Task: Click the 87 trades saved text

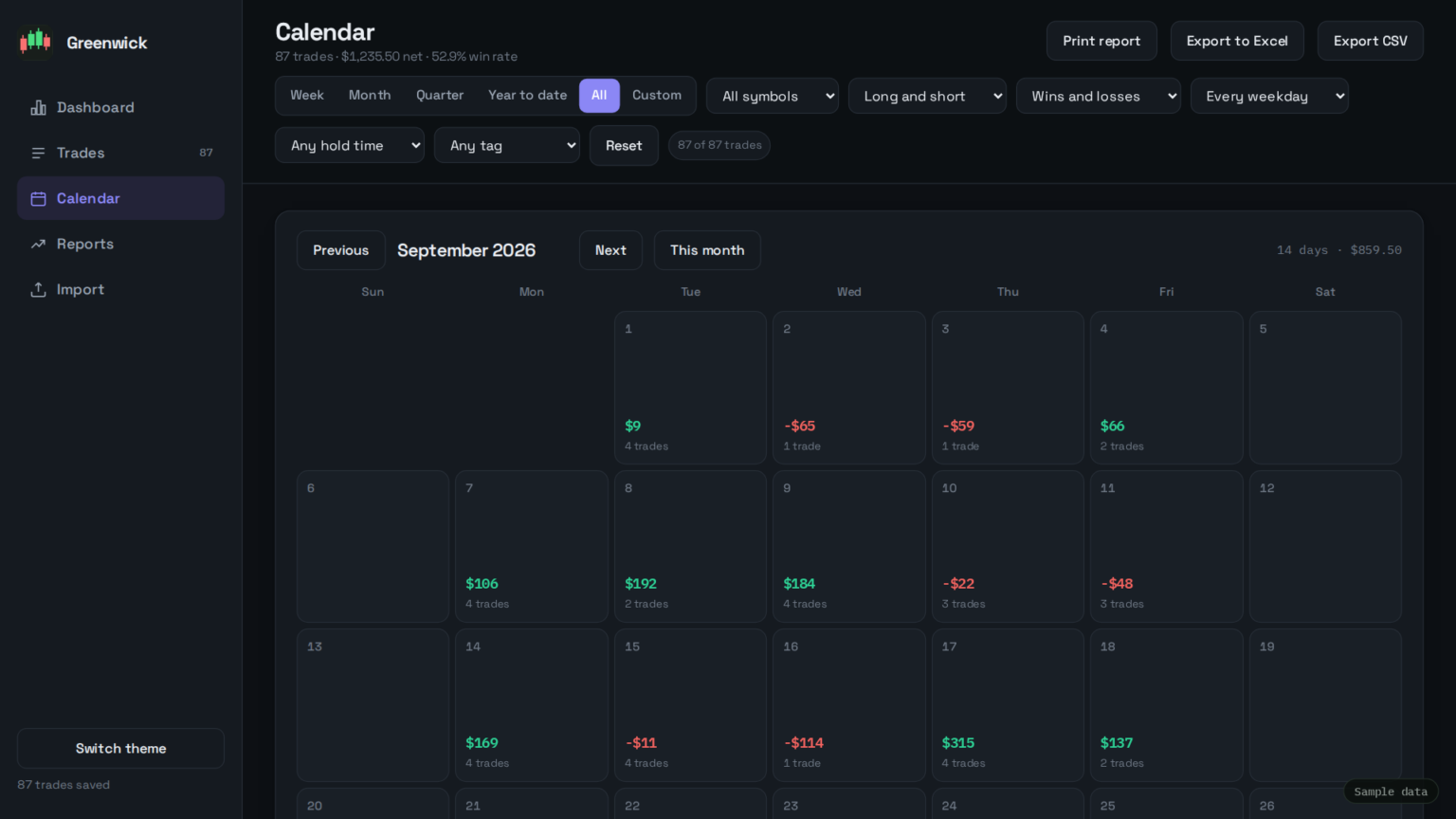Action: point(64,785)
